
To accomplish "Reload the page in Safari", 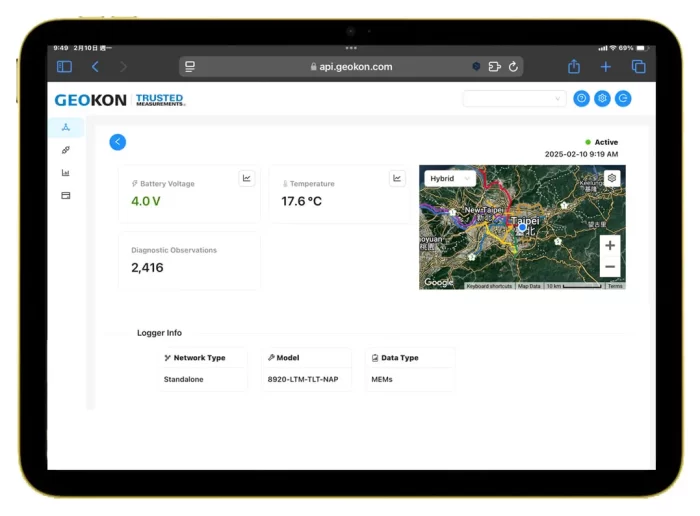I will click(x=513, y=67).
